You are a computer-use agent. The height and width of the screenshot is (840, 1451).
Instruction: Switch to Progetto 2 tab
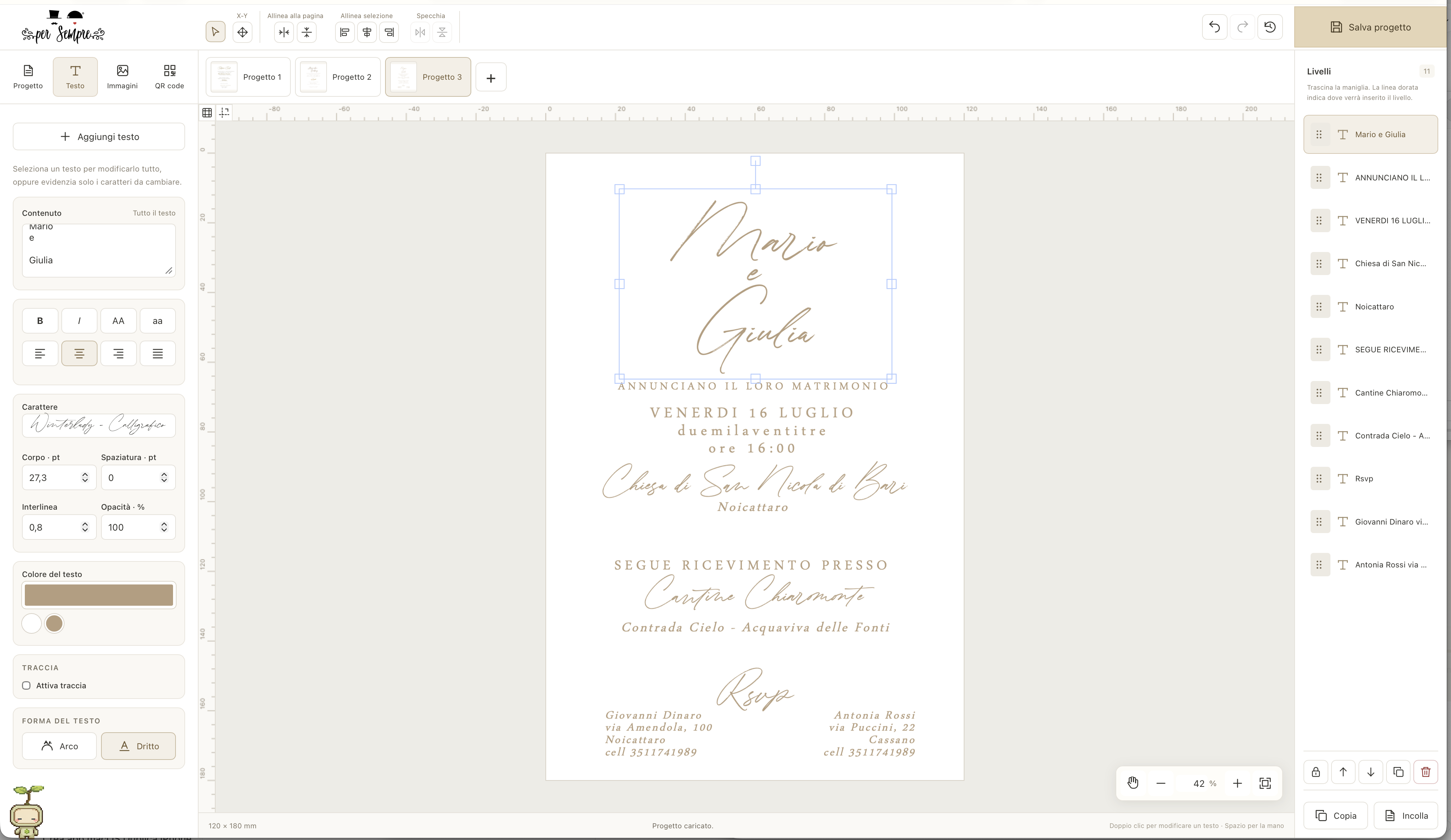(x=338, y=77)
